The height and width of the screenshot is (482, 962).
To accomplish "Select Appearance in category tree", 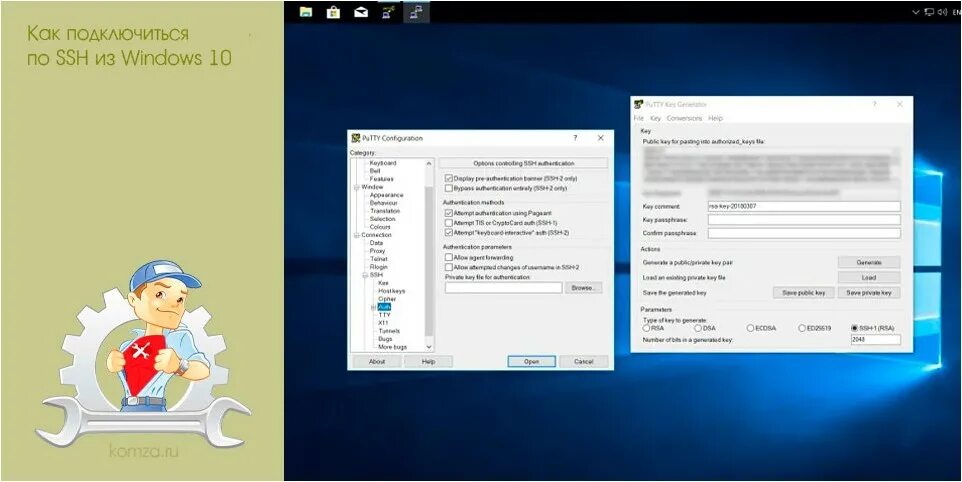I will [387, 195].
